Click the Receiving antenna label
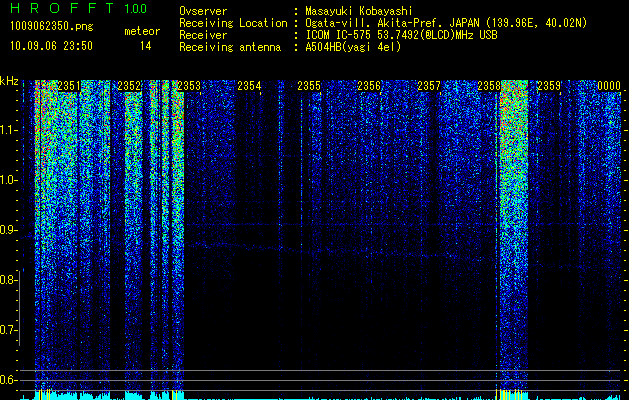Image resolution: width=629 pixels, height=400 pixels. [x=230, y=47]
